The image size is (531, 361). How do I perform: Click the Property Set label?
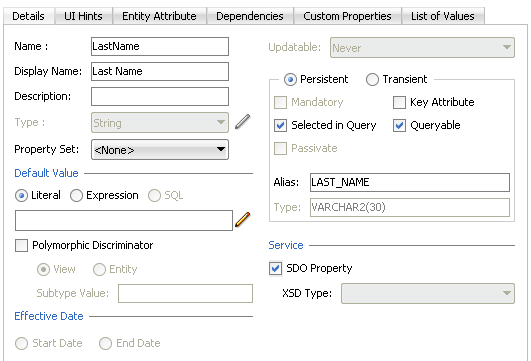(46, 149)
